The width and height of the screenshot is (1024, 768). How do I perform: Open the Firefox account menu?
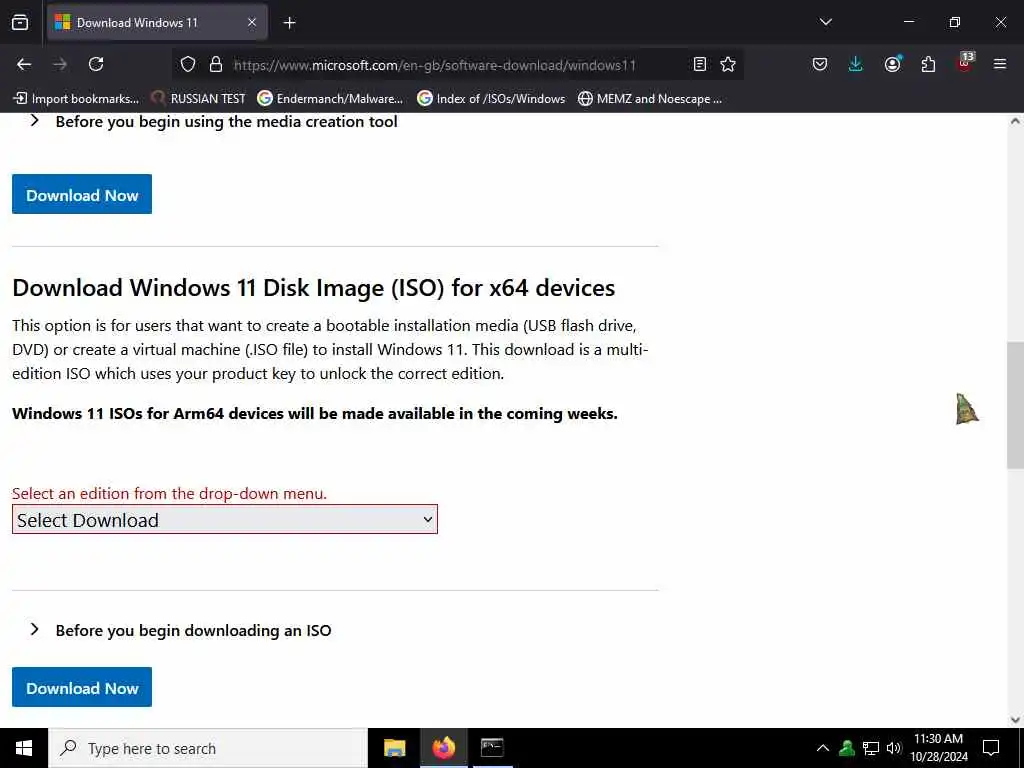pyautogui.click(x=892, y=63)
